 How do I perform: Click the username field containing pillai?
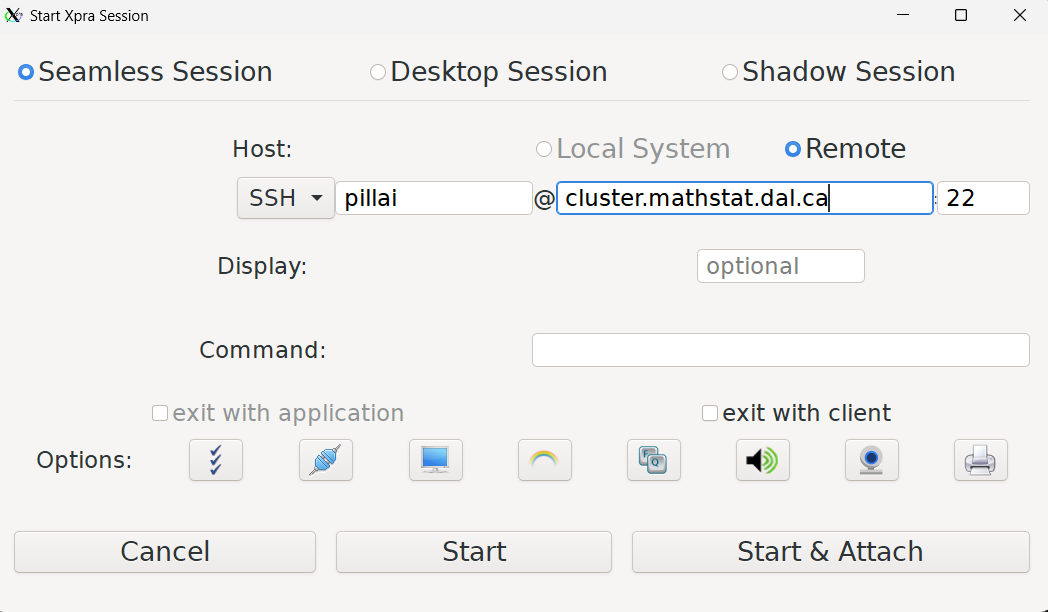(433, 198)
